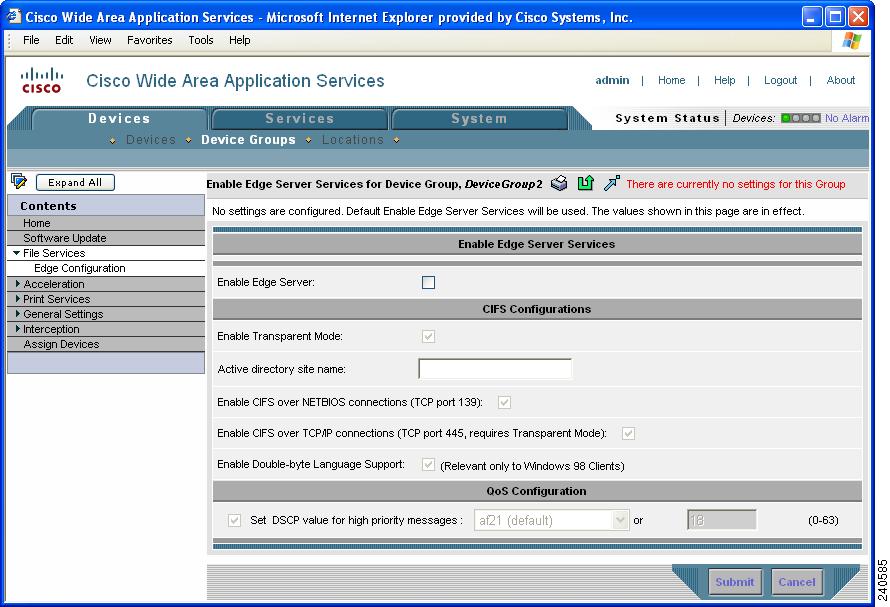Click the DSCP numeric value field
The height and width of the screenshot is (607, 890).
tap(721, 520)
